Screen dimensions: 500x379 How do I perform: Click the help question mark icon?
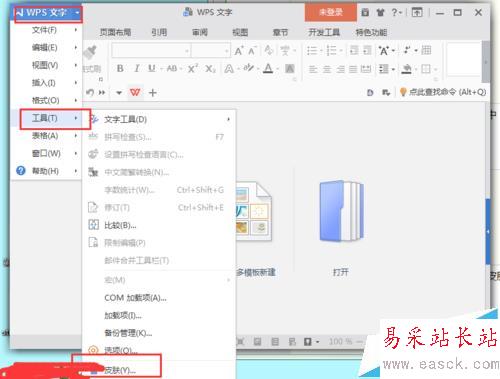pos(395,13)
